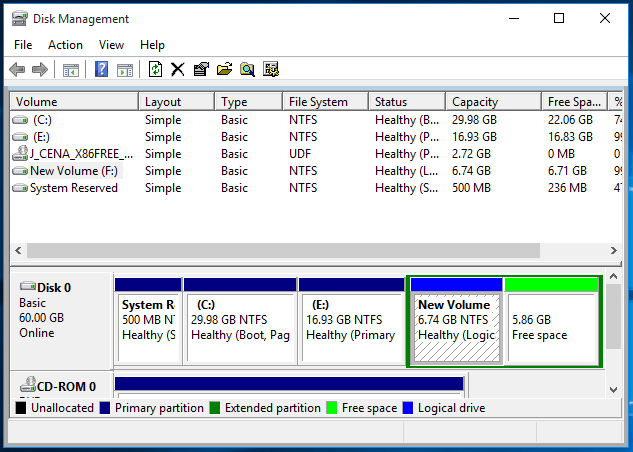The height and width of the screenshot is (452, 633).
Task: Click the drive icon beside System Reserved
Action: [x=20, y=188]
